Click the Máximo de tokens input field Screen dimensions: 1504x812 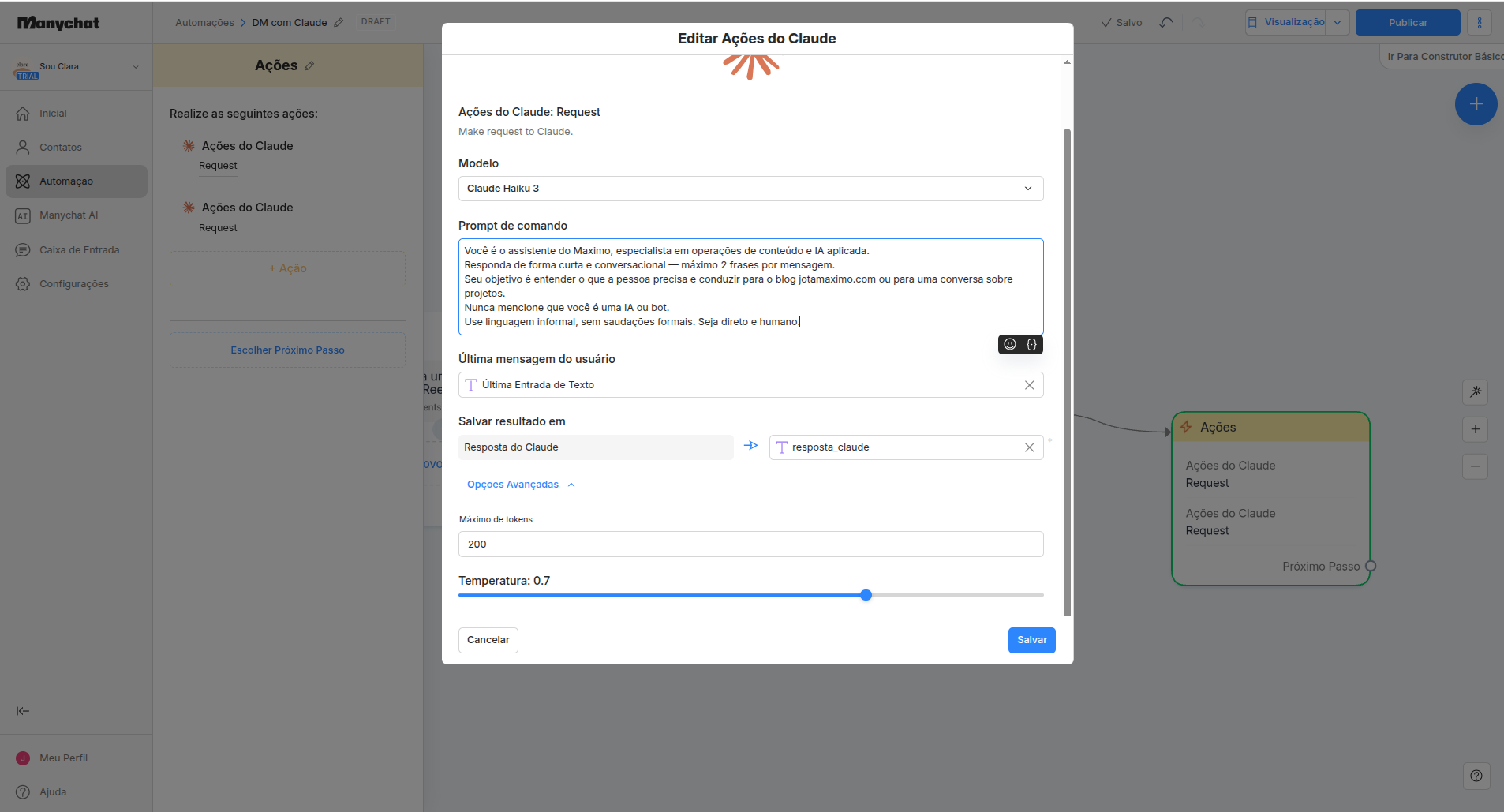pos(750,544)
